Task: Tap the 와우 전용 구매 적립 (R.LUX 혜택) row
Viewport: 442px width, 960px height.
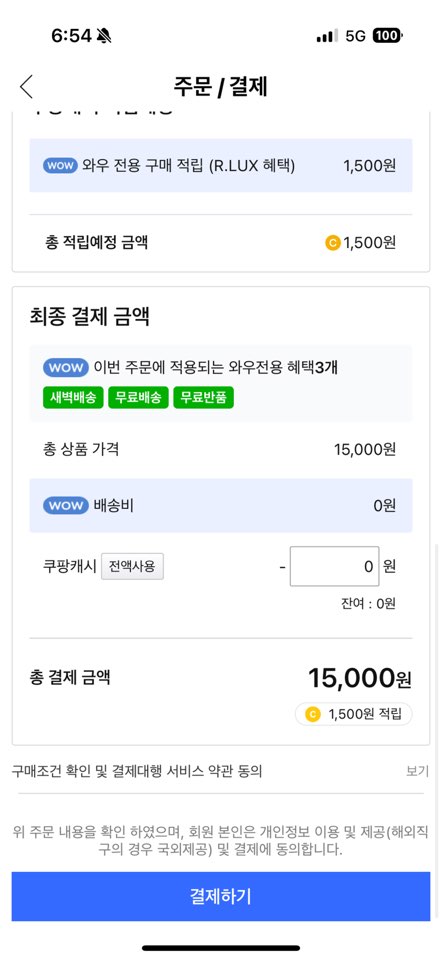Action: coord(221,165)
